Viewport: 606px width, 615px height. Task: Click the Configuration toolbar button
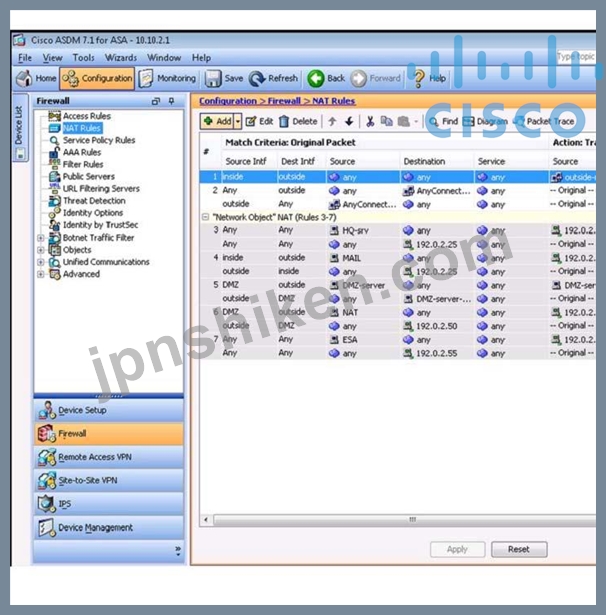pos(97,78)
